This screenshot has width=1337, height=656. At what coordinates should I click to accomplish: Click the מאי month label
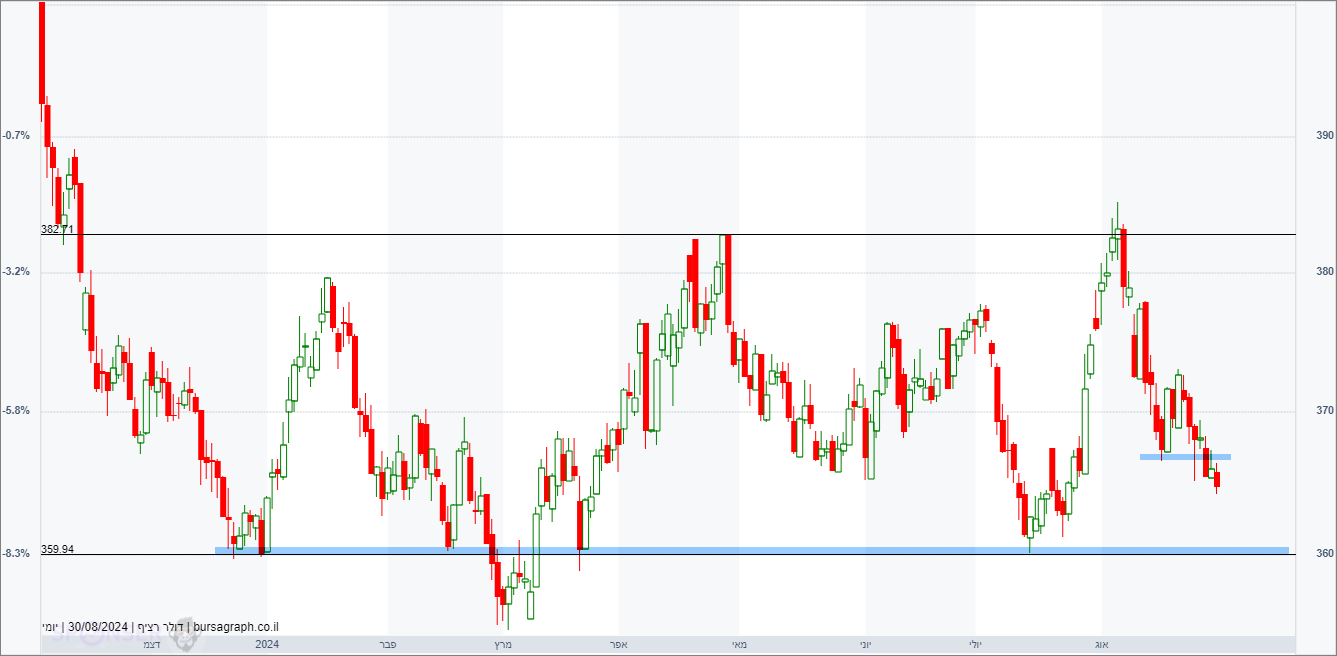pyautogui.click(x=740, y=645)
